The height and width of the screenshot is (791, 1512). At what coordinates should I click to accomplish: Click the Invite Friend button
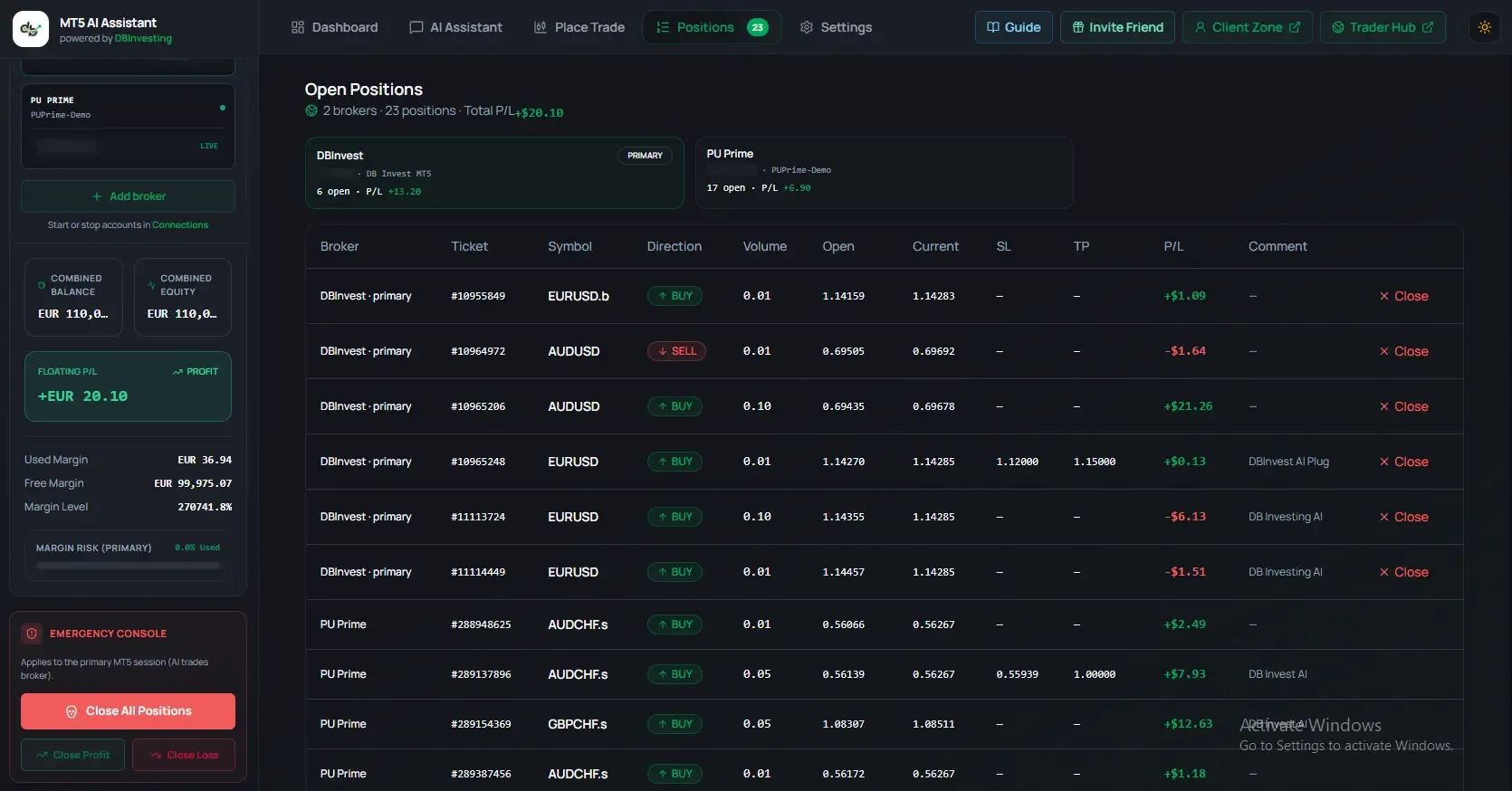1117,27
